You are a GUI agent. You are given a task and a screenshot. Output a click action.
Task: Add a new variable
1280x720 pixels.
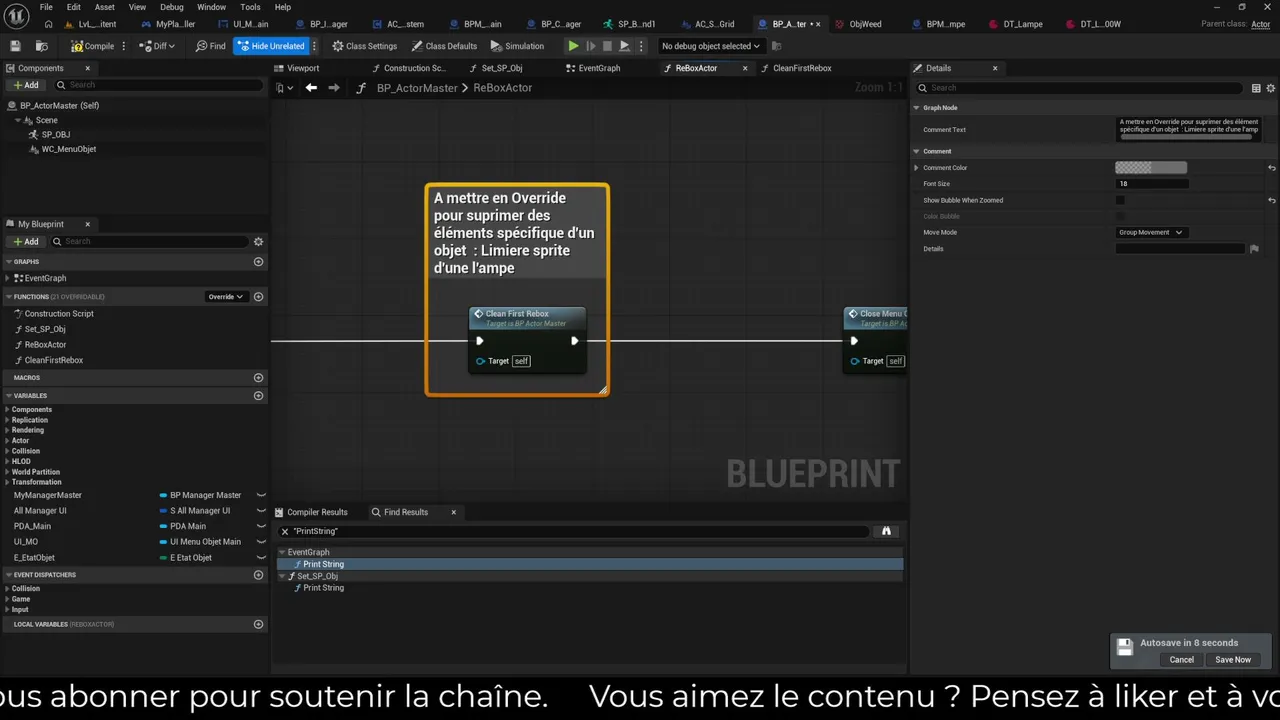[258, 396]
